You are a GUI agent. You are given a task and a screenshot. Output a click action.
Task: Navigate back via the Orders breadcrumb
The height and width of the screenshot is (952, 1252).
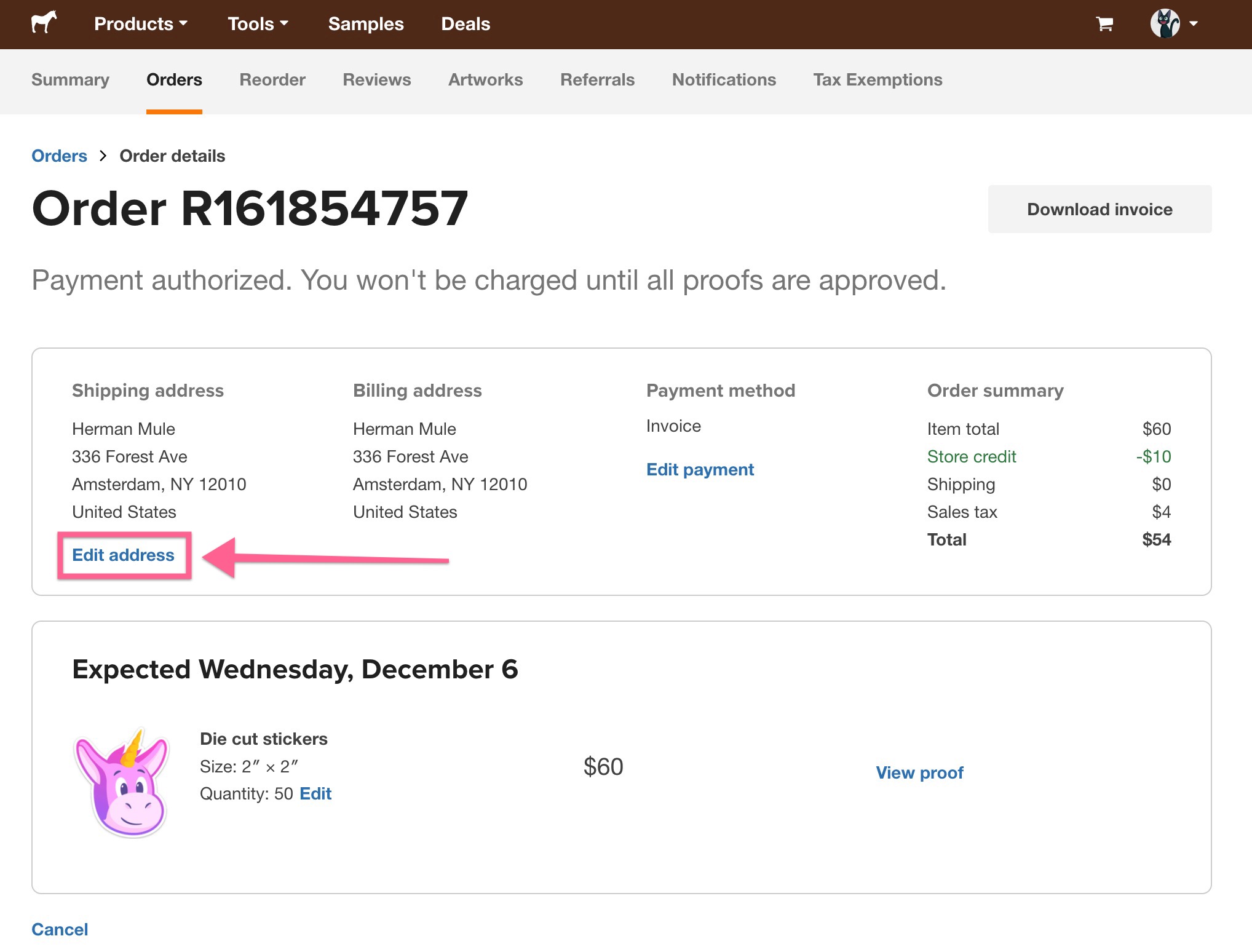pyautogui.click(x=59, y=156)
